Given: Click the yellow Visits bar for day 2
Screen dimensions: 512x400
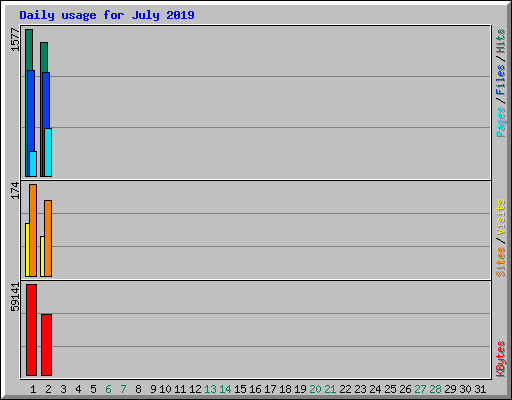Looking at the screenshot, I should point(42,256).
